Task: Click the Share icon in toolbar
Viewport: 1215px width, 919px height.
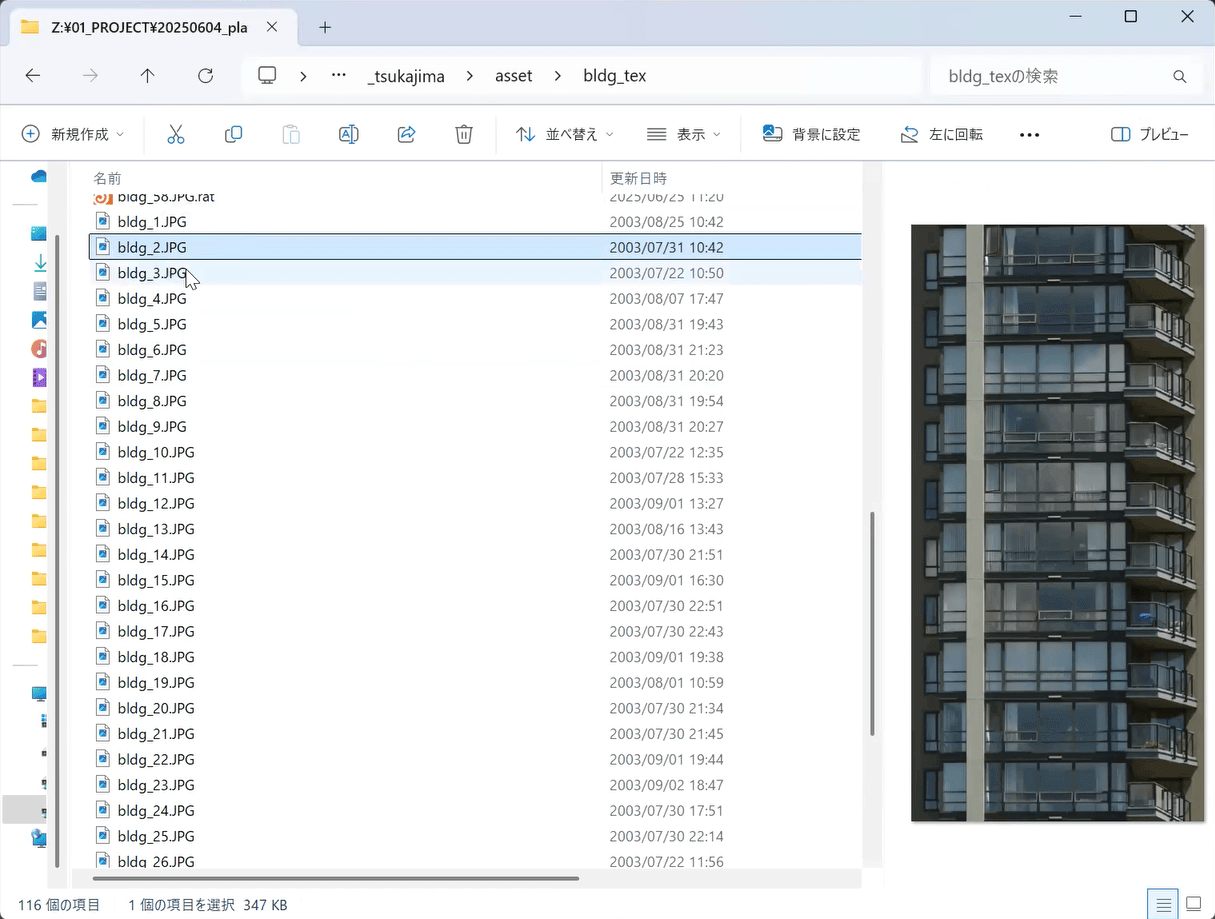Action: coord(406,134)
